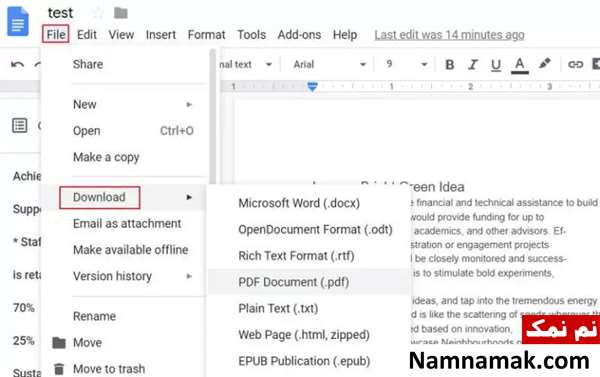Viewport: 600px width, 377px height.
Task: Download as OpenDocument Format (.odt)
Action: [x=309, y=230]
